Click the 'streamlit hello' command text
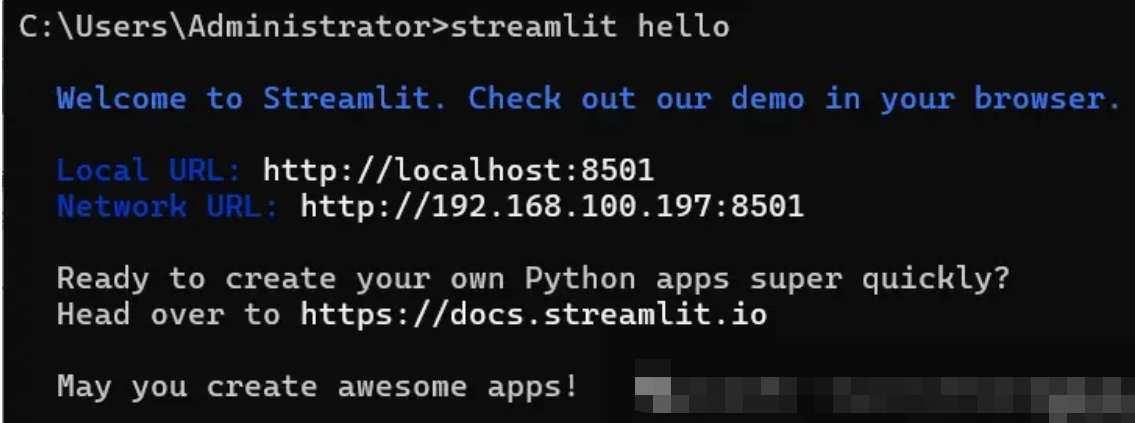1135x423 pixels. pos(589,27)
